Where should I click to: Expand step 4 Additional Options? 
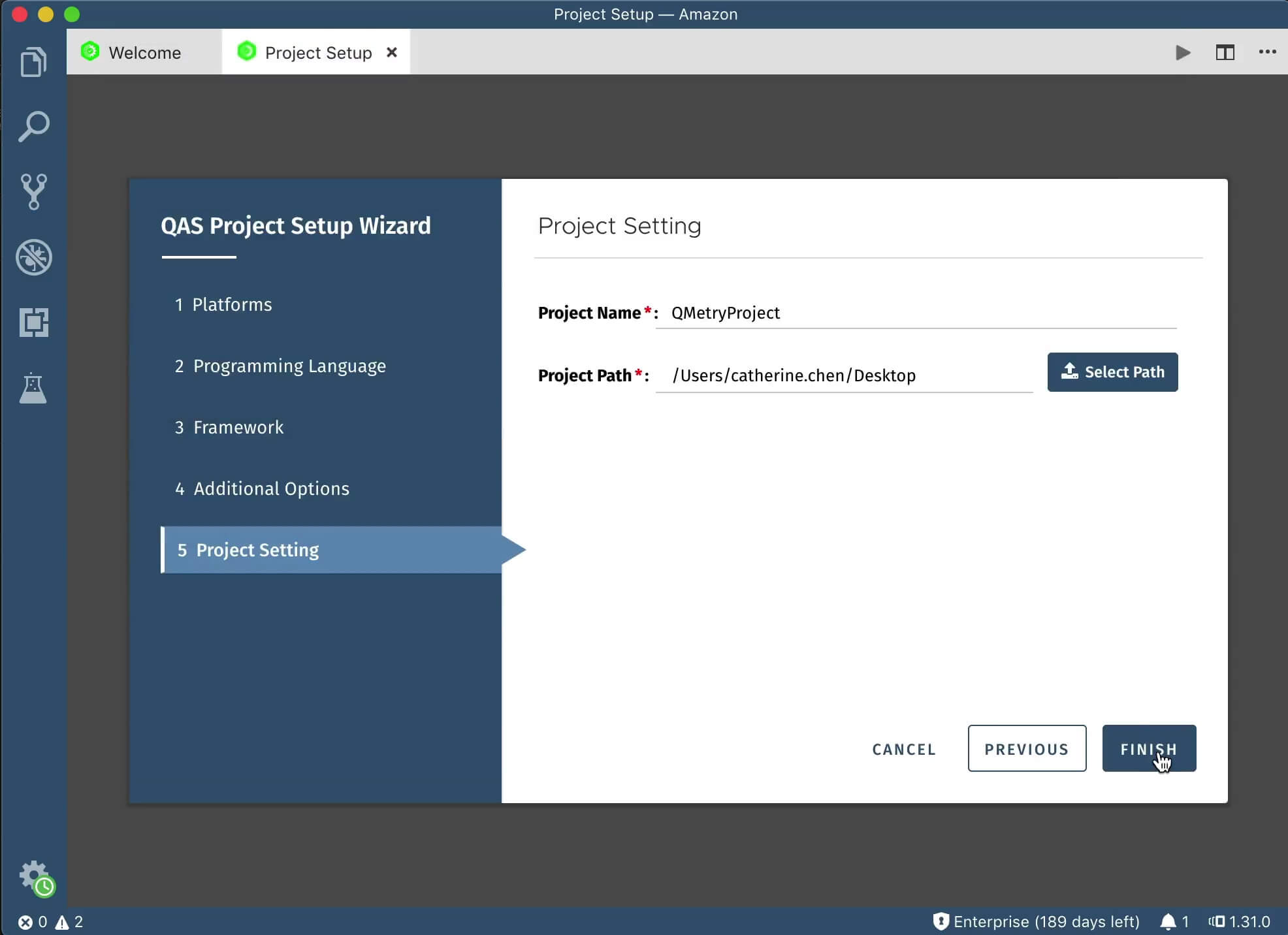pos(261,488)
